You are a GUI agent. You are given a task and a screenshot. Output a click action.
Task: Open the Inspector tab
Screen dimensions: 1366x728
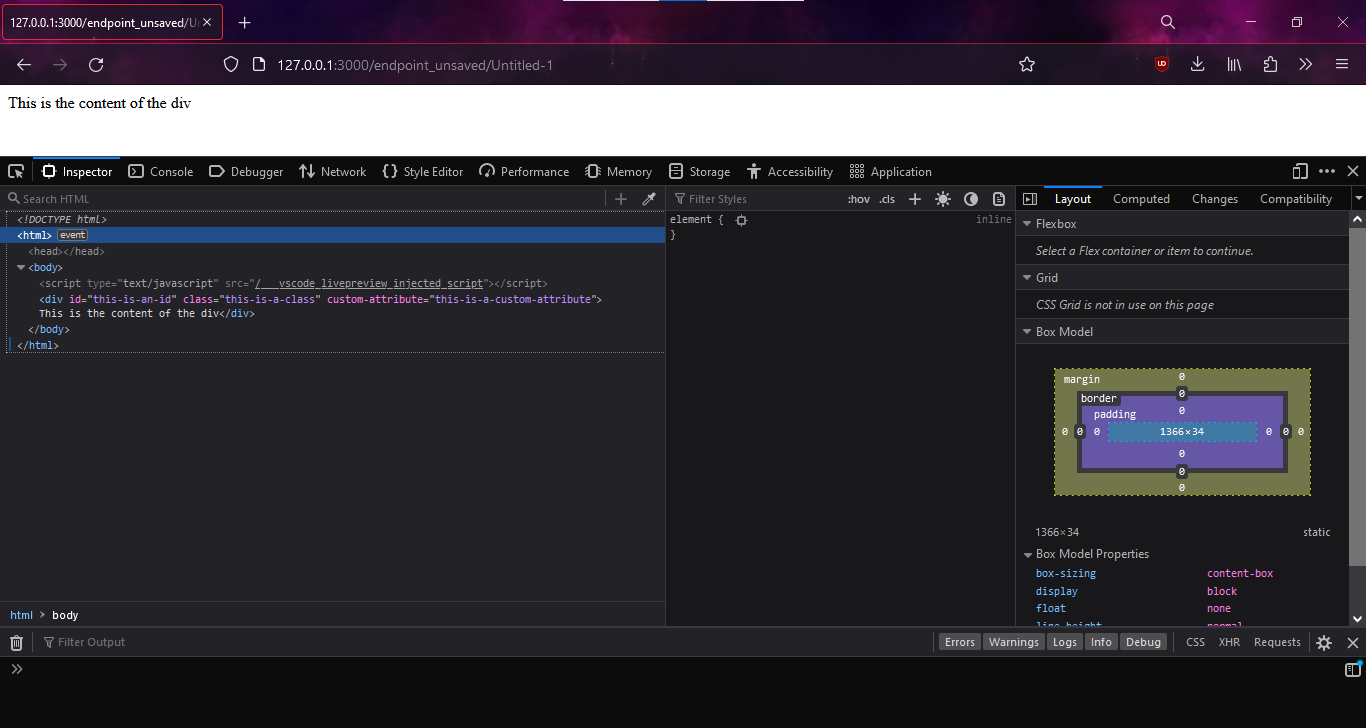pos(77,171)
